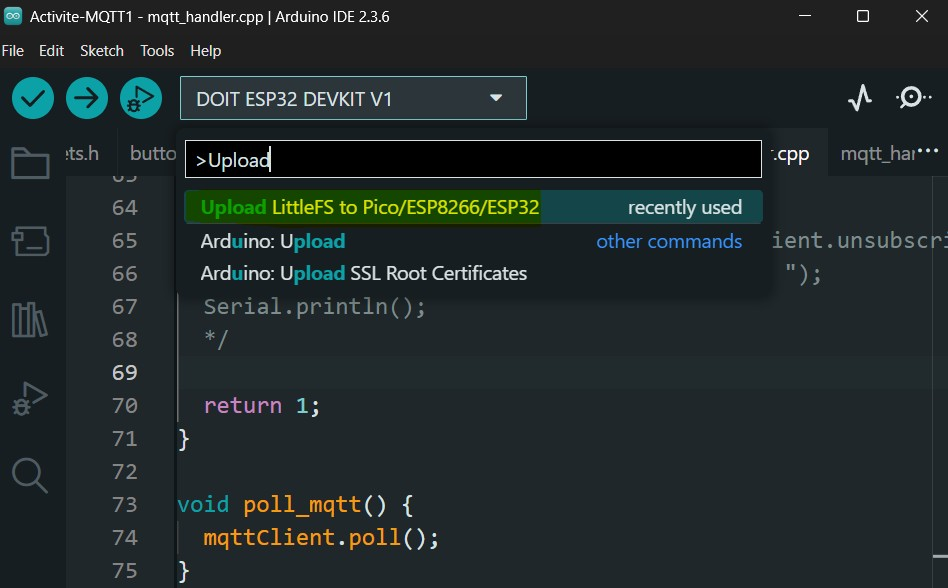
Task: Click the Upload arrow button in toolbar
Action: tap(87, 98)
